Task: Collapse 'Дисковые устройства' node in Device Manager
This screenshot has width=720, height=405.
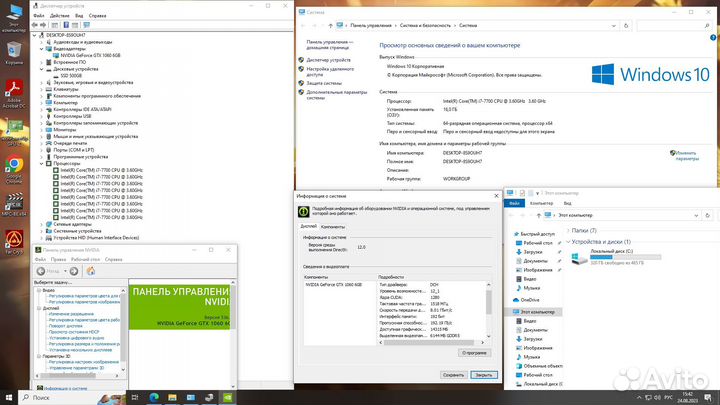Action: [41, 69]
